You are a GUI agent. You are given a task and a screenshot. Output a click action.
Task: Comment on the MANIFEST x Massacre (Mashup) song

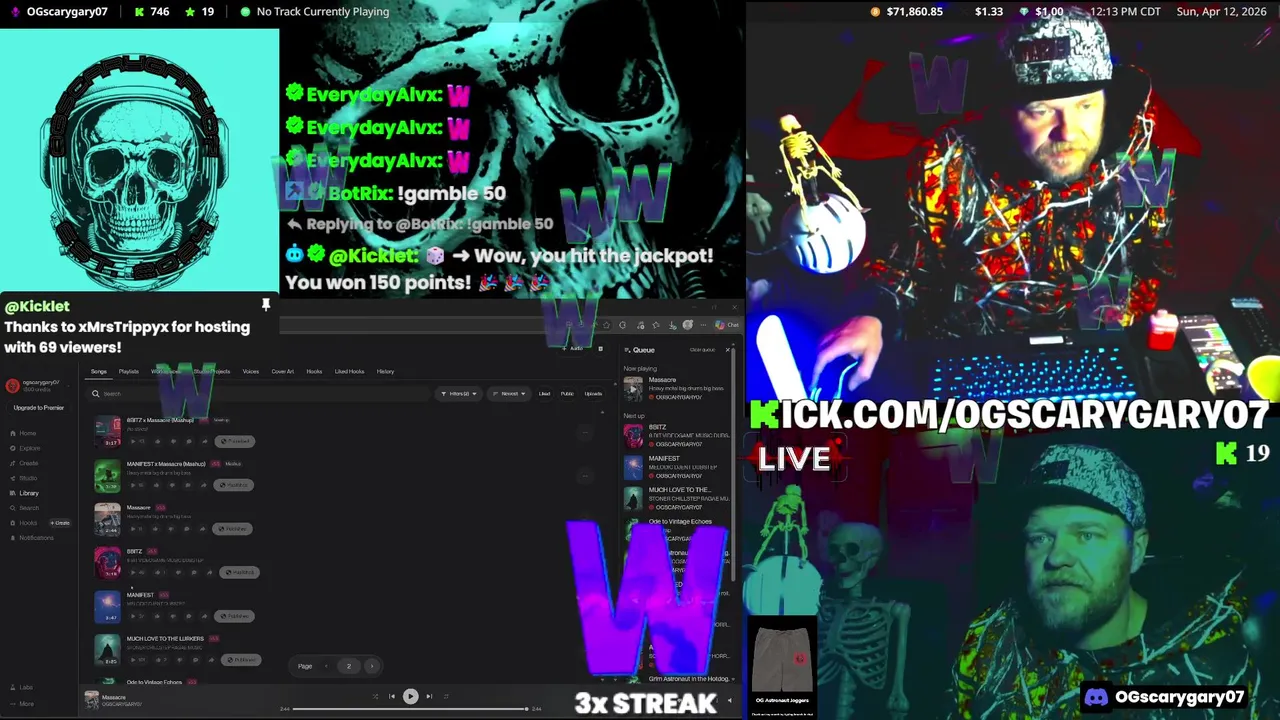pyautogui.click(x=188, y=485)
